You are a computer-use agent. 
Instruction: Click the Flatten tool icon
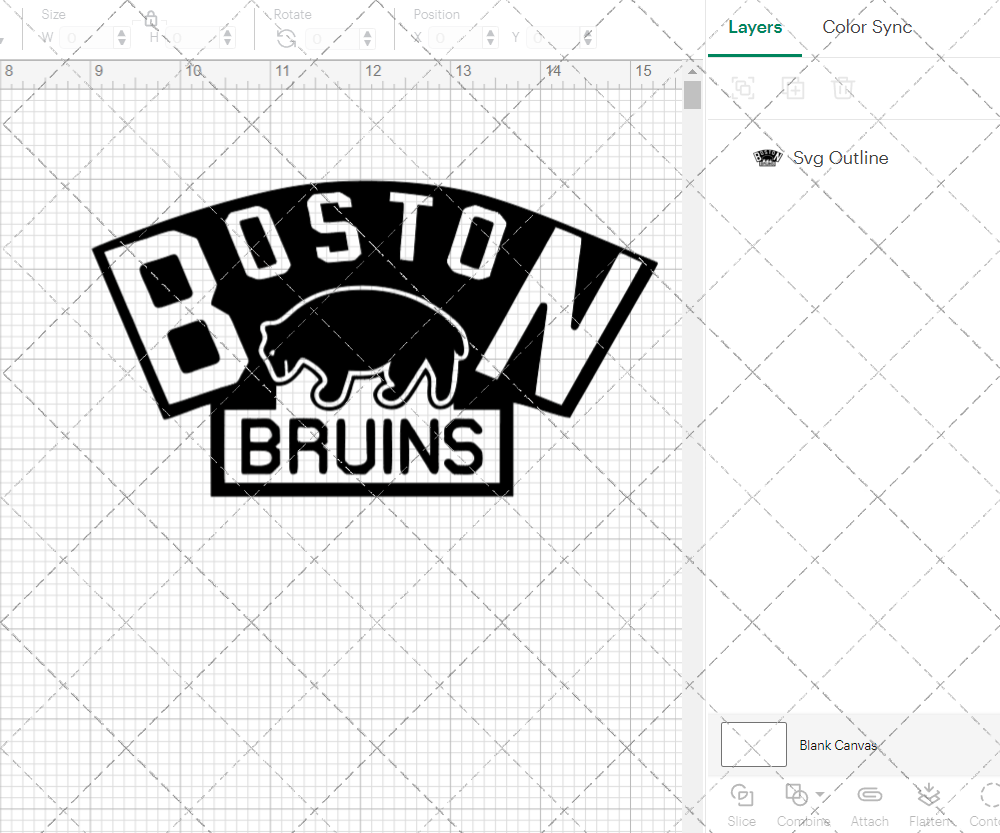click(x=929, y=795)
